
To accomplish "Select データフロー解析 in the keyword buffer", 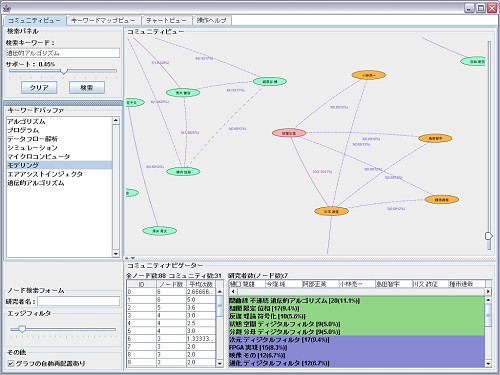I will point(59,139).
